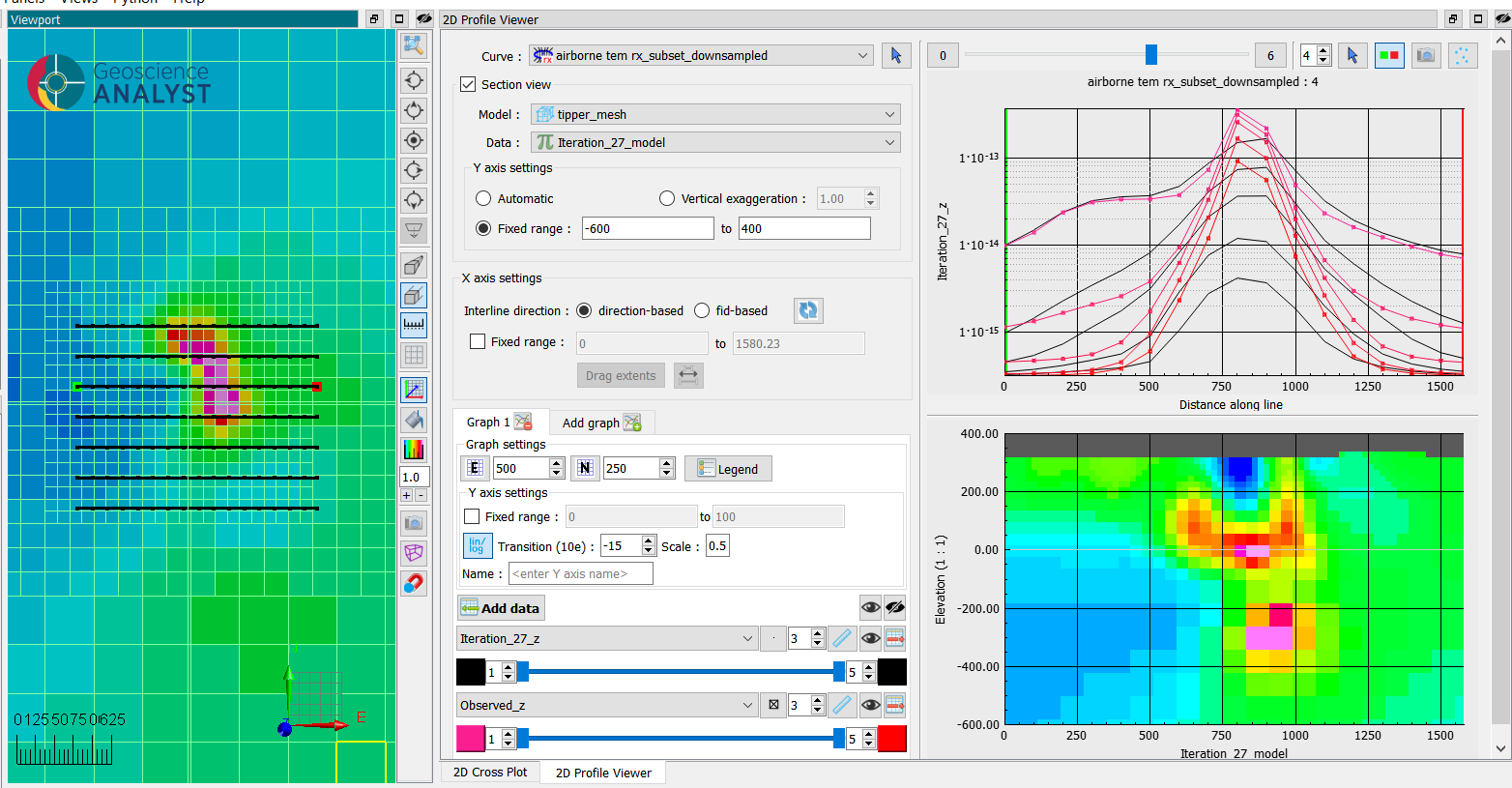The image size is (1512, 788).
Task: Click the rainbow colour legend icon
Action: pos(414,450)
